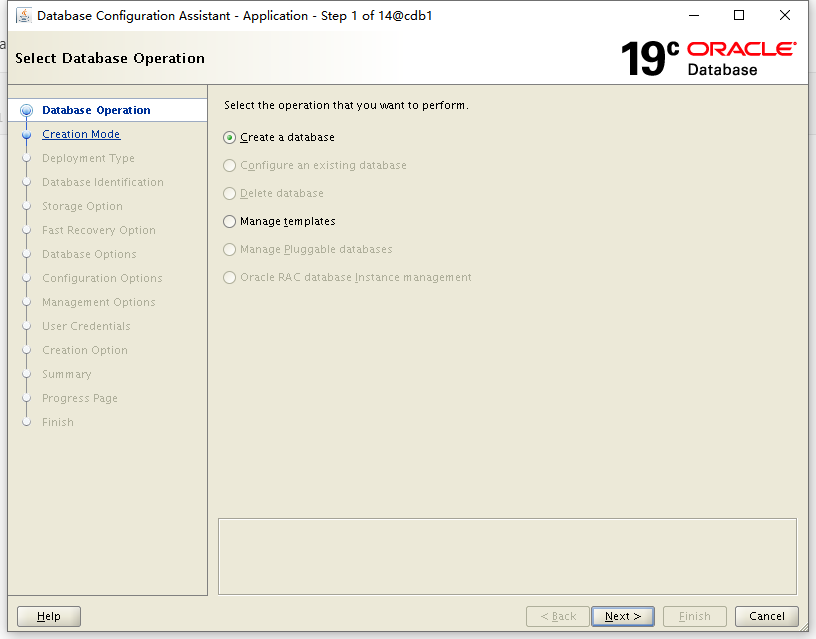Click Storage Option step in sidebar

[82, 206]
